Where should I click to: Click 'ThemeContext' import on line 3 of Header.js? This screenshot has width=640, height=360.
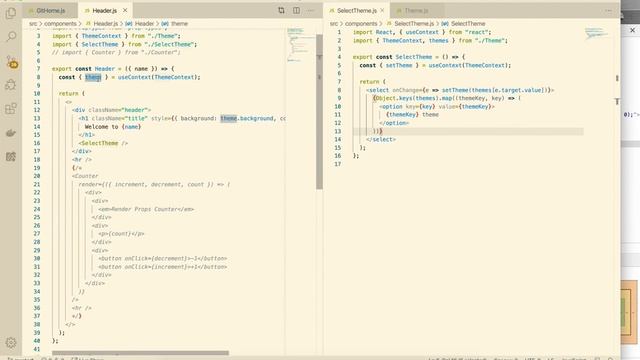101,36
